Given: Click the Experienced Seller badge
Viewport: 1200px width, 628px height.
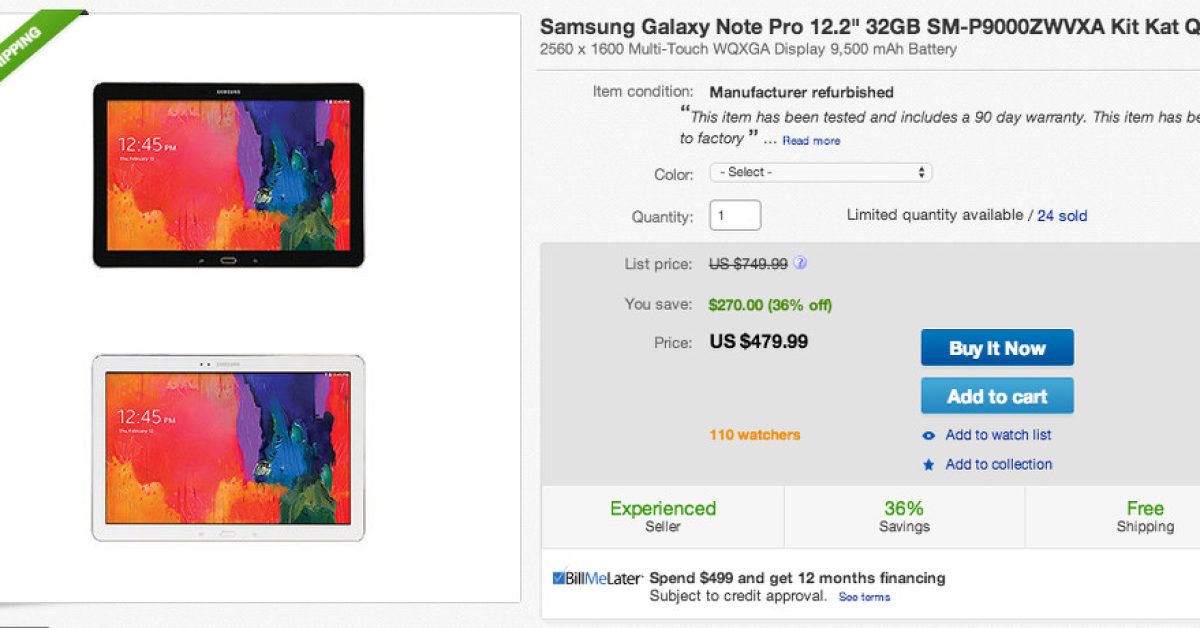Looking at the screenshot, I should (663, 516).
